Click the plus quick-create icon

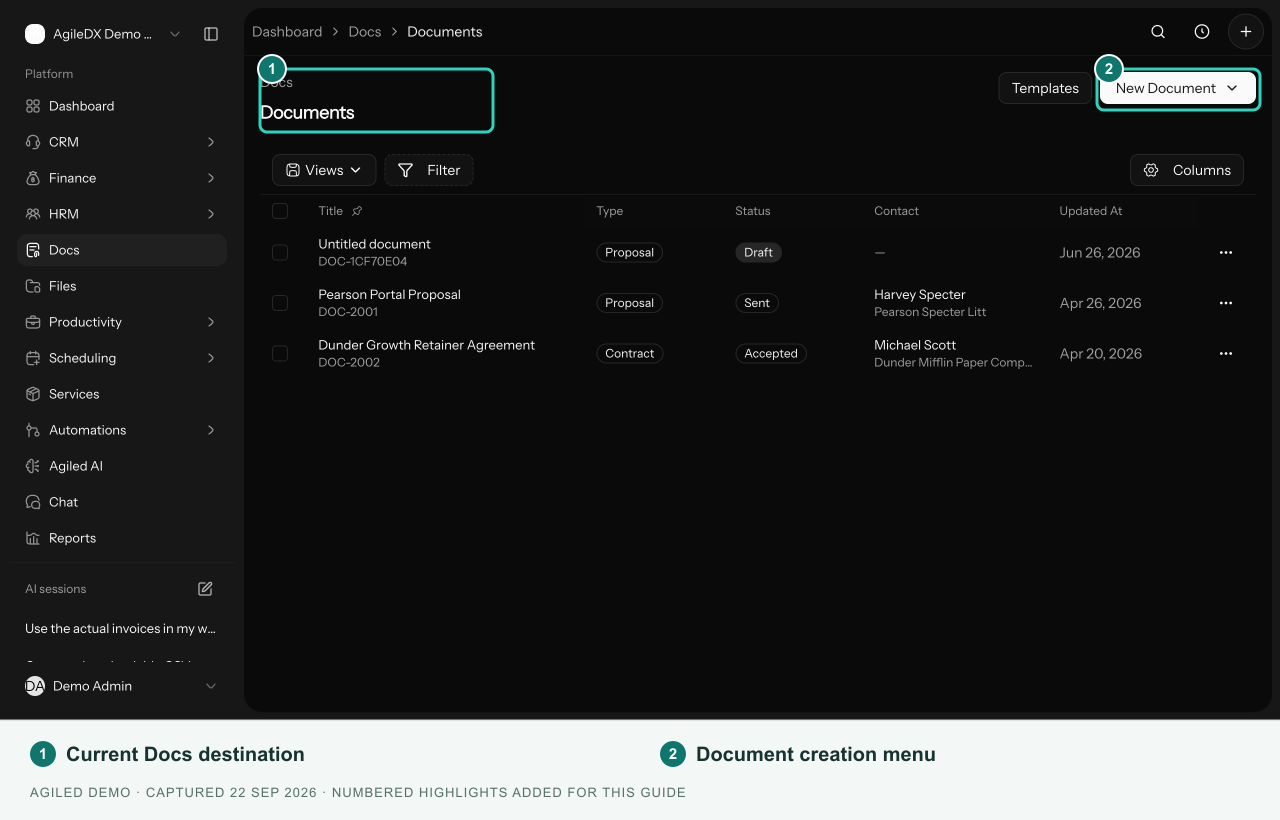[x=1246, y=32]
